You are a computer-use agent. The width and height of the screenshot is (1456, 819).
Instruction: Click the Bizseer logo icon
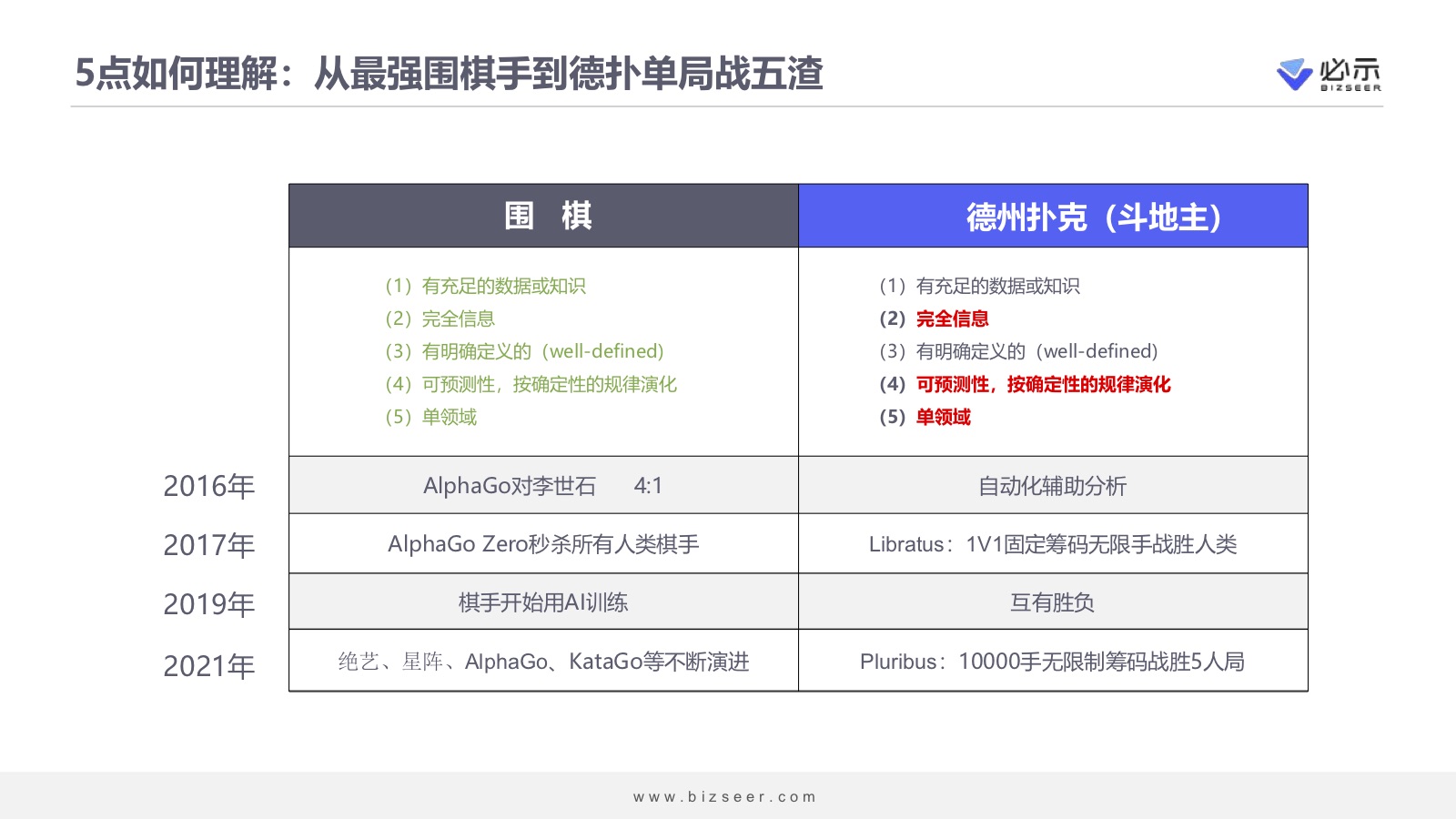(x=1293, y=74)
